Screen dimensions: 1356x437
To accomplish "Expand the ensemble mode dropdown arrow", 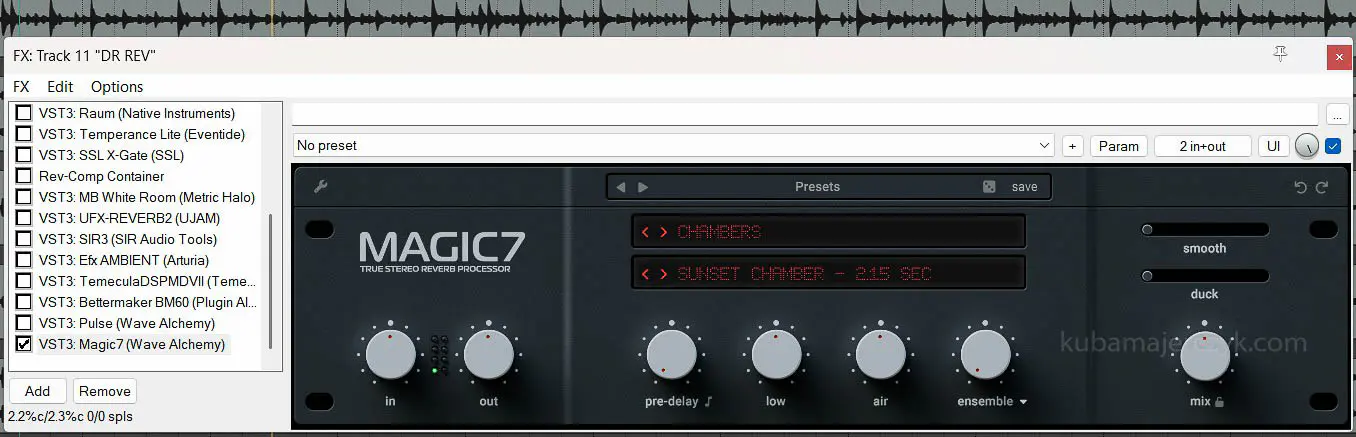I will point(1023,402).
